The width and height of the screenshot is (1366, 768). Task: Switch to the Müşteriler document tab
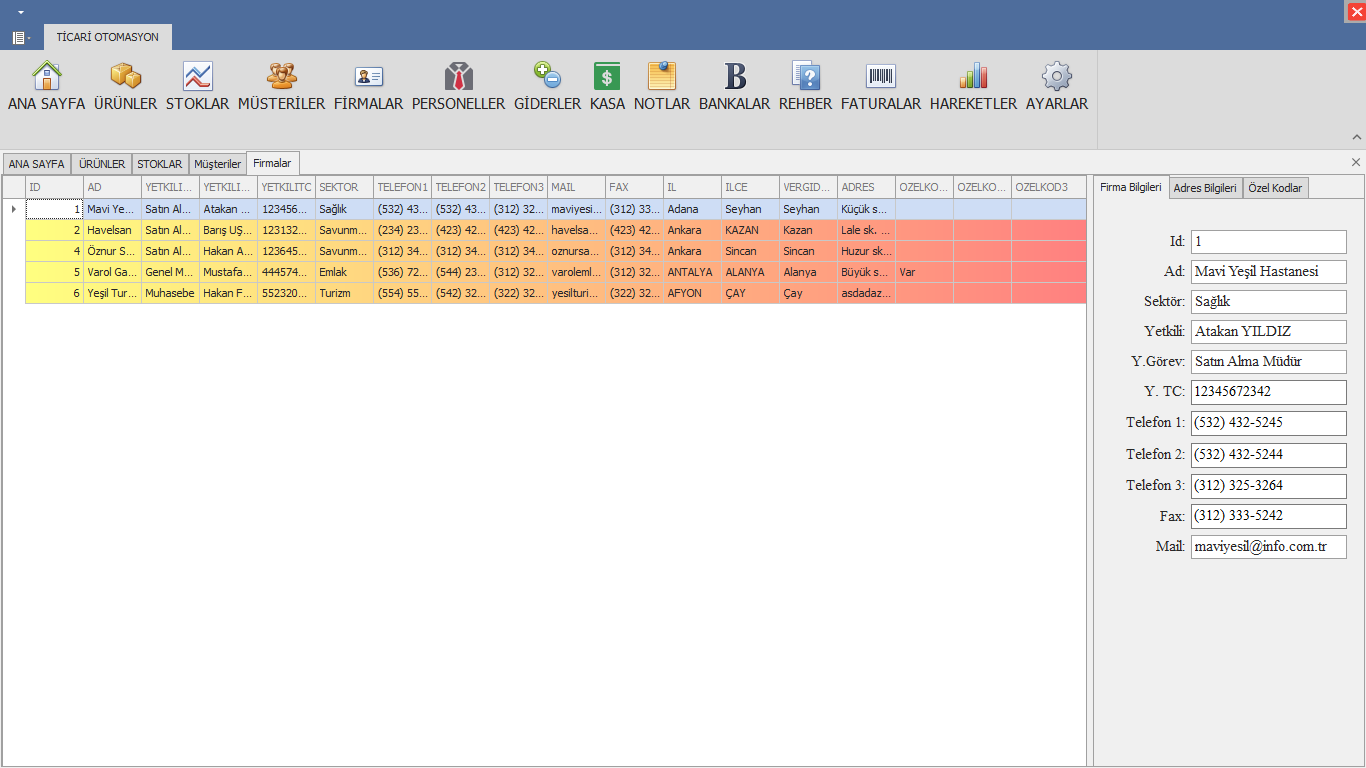click(218, 164)
